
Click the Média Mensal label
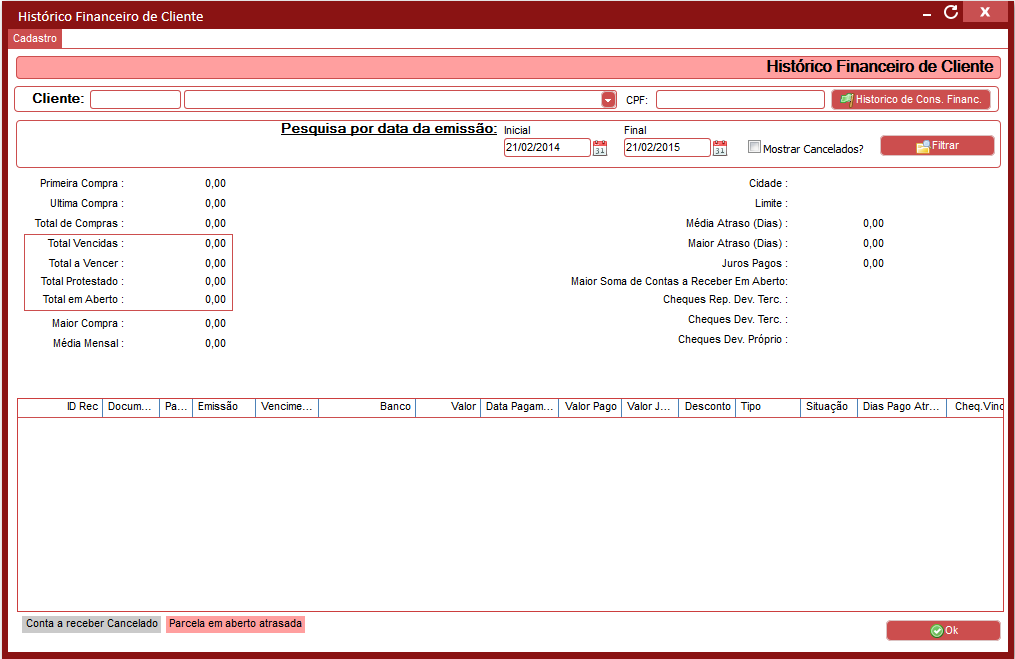[89, 344]
